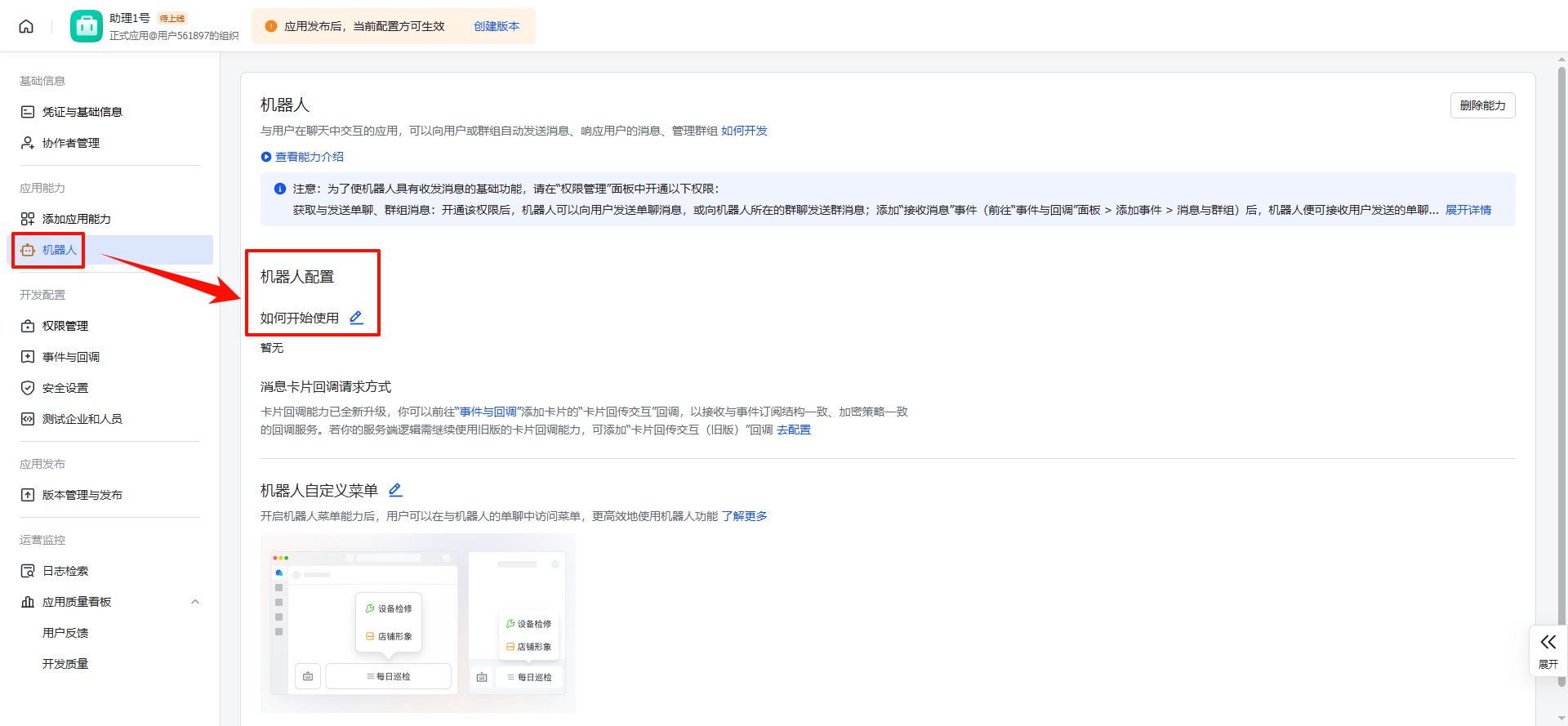This screenshot has width=1568, height=726.
Task: Open 协作者管理 in the sidebar
Action: click(x=70, y=143)
